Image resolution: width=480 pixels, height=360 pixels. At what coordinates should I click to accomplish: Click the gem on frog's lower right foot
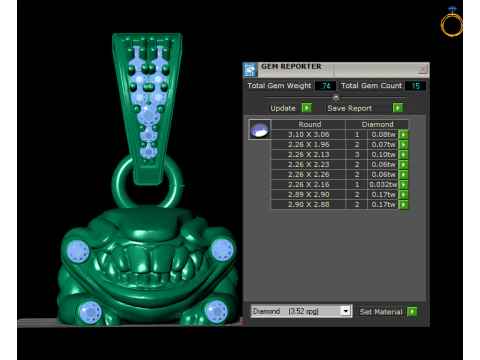216,312
